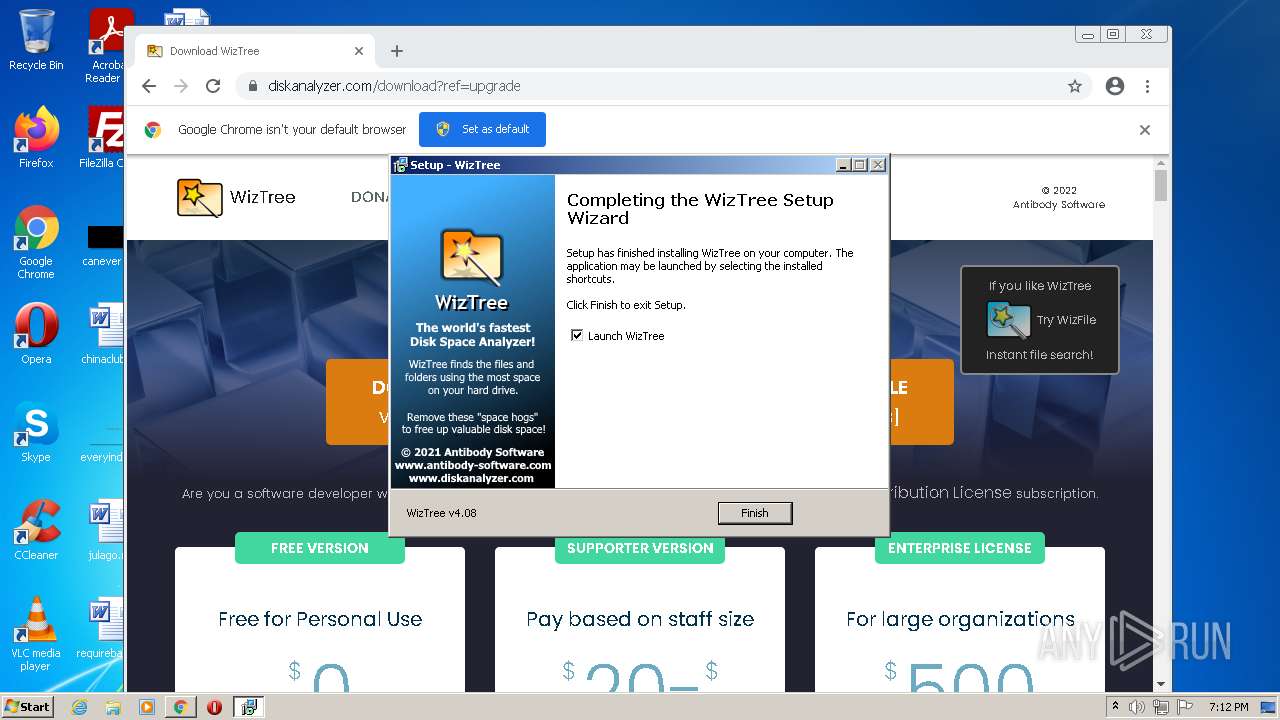Viewport: 1280px width, 720px height.
Task: Close the Download WizTree tab
Action: click(x=359, y=51)
